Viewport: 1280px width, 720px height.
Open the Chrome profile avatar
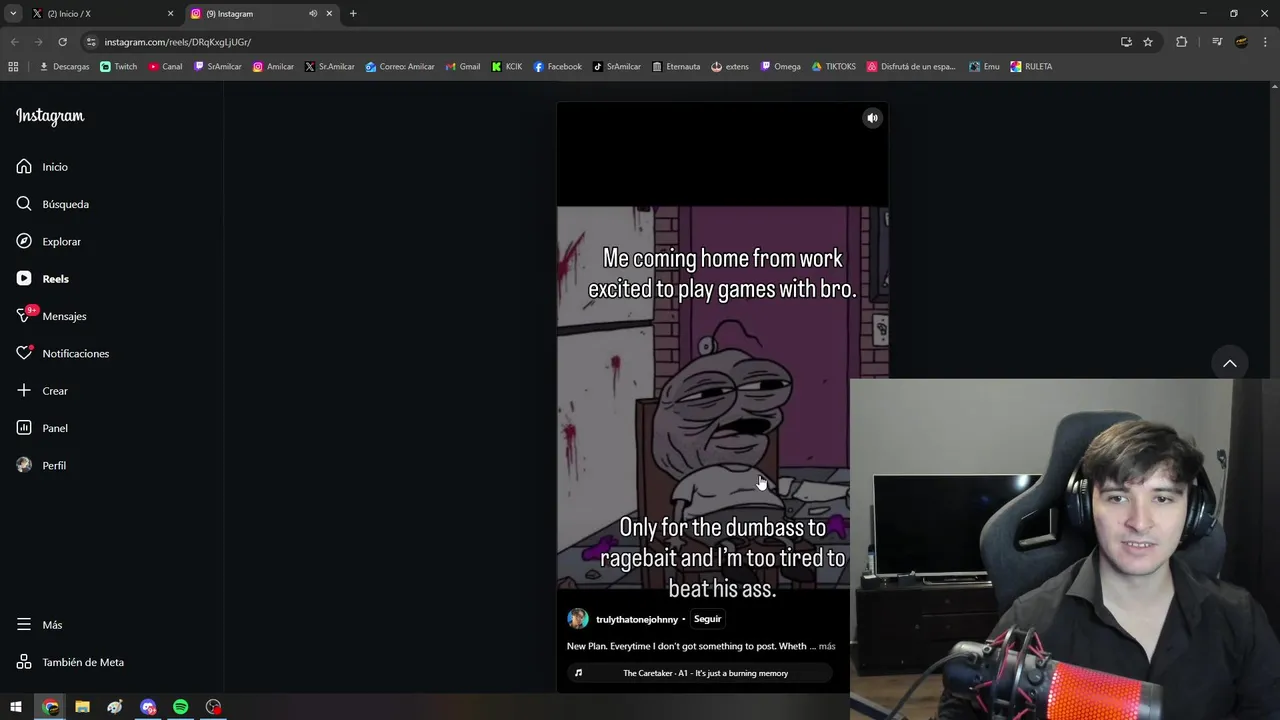[x=1241, y=42]
